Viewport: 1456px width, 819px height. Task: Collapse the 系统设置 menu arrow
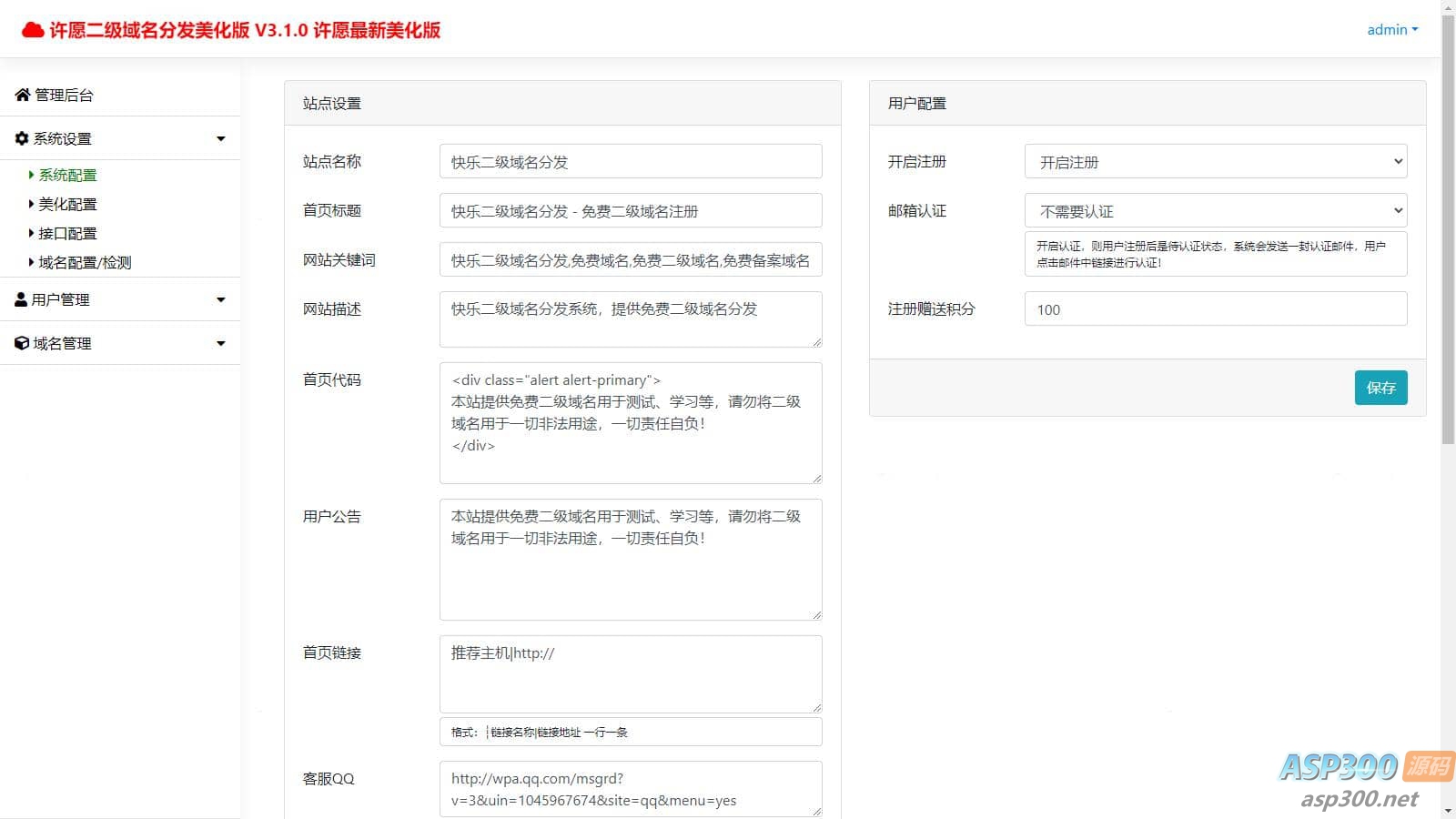[x=220, y=138]
